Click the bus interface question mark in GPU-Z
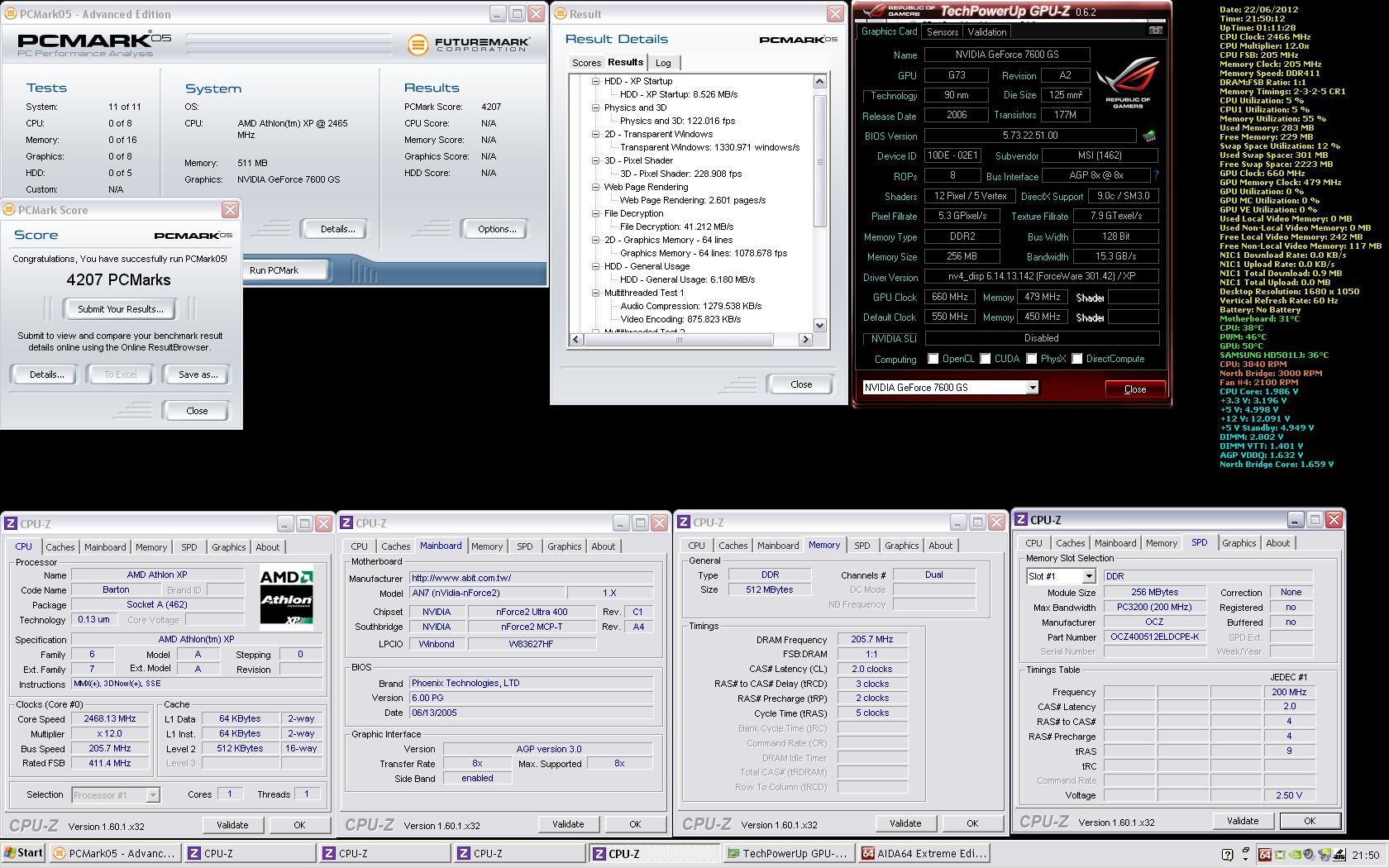Screen dimensions: 1389x868 (x=1156, y=175)
